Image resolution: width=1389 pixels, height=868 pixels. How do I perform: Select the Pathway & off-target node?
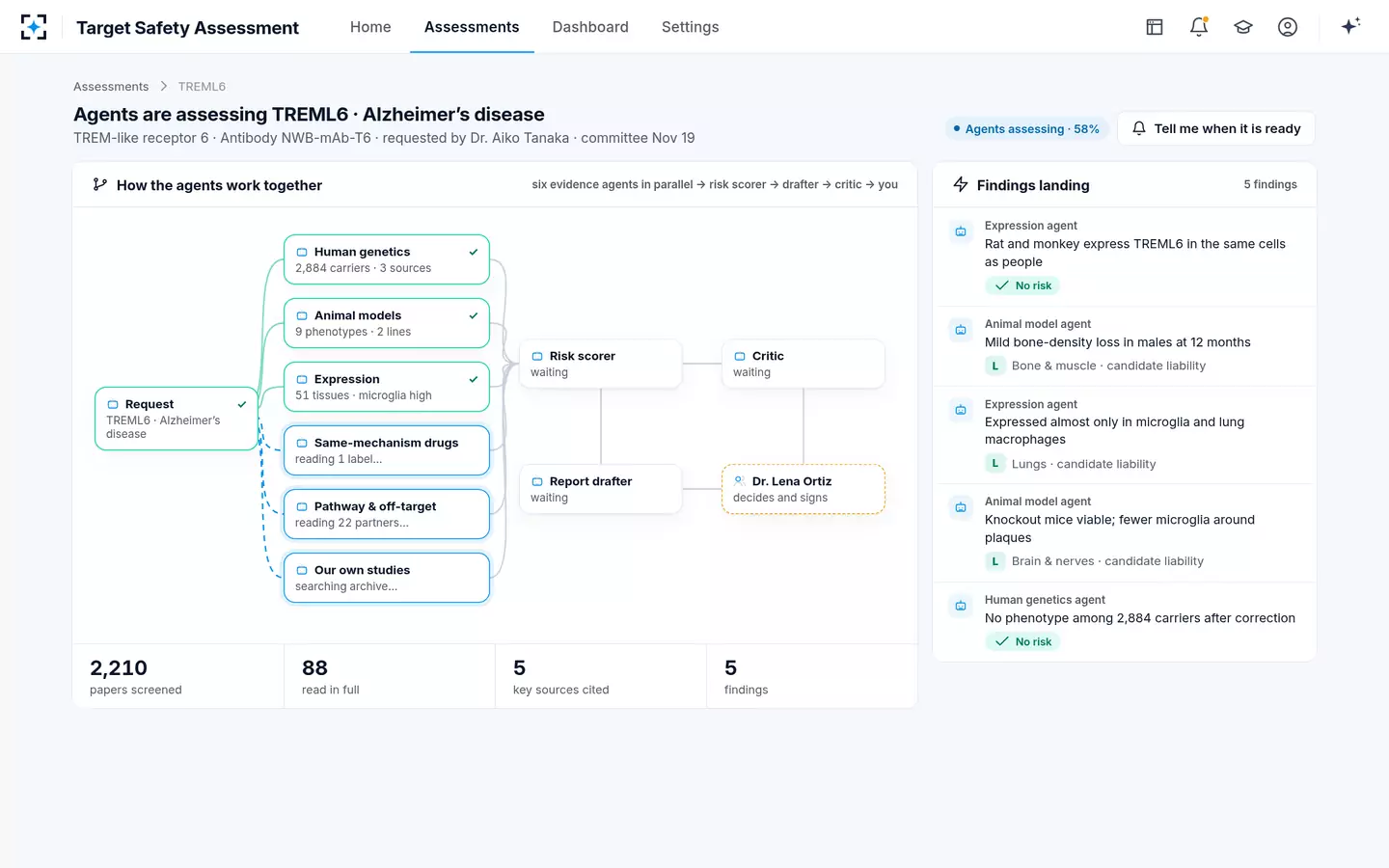tap(387, 514)
